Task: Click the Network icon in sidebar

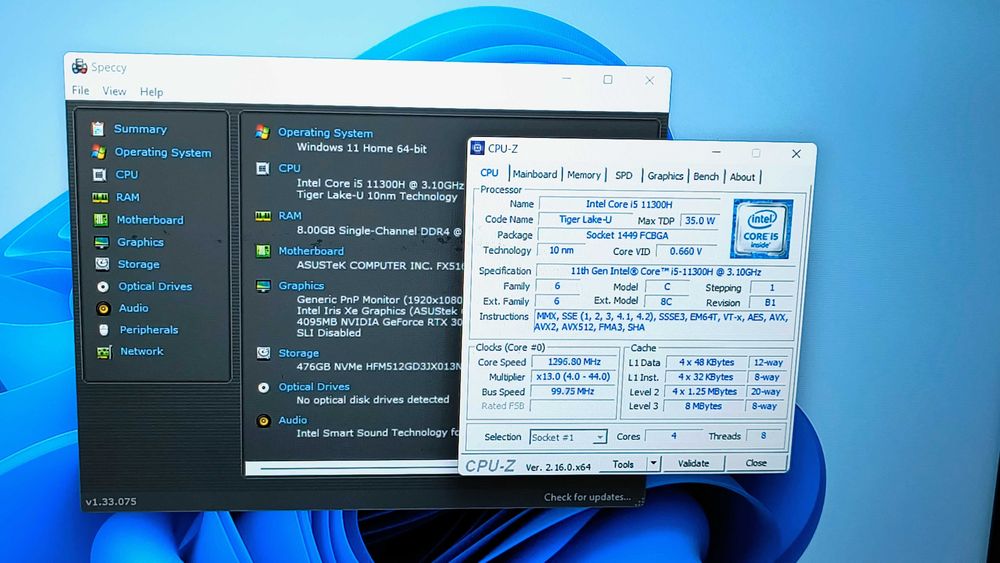Action: [105, 351]
